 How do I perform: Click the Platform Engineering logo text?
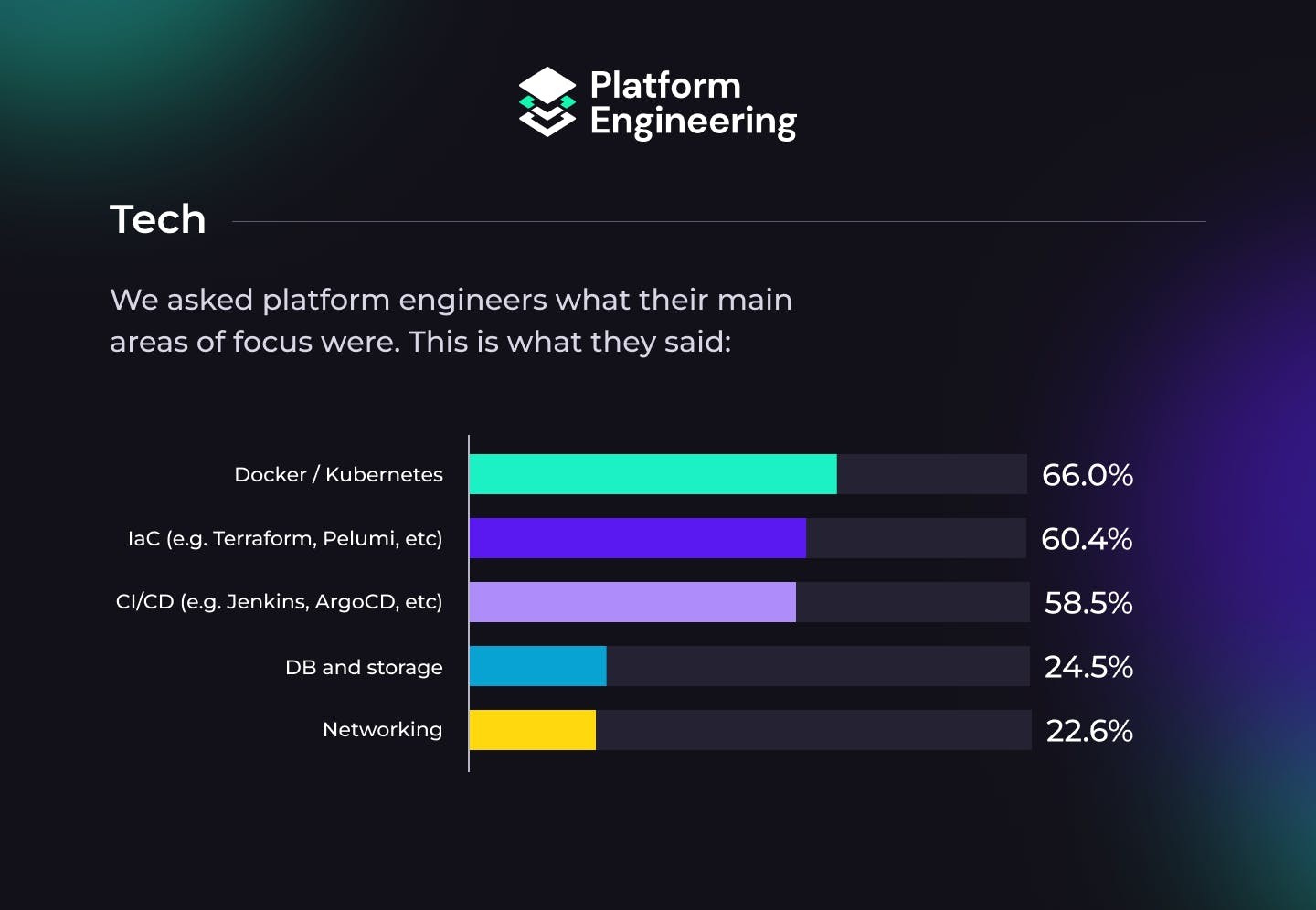pos(693,104)
